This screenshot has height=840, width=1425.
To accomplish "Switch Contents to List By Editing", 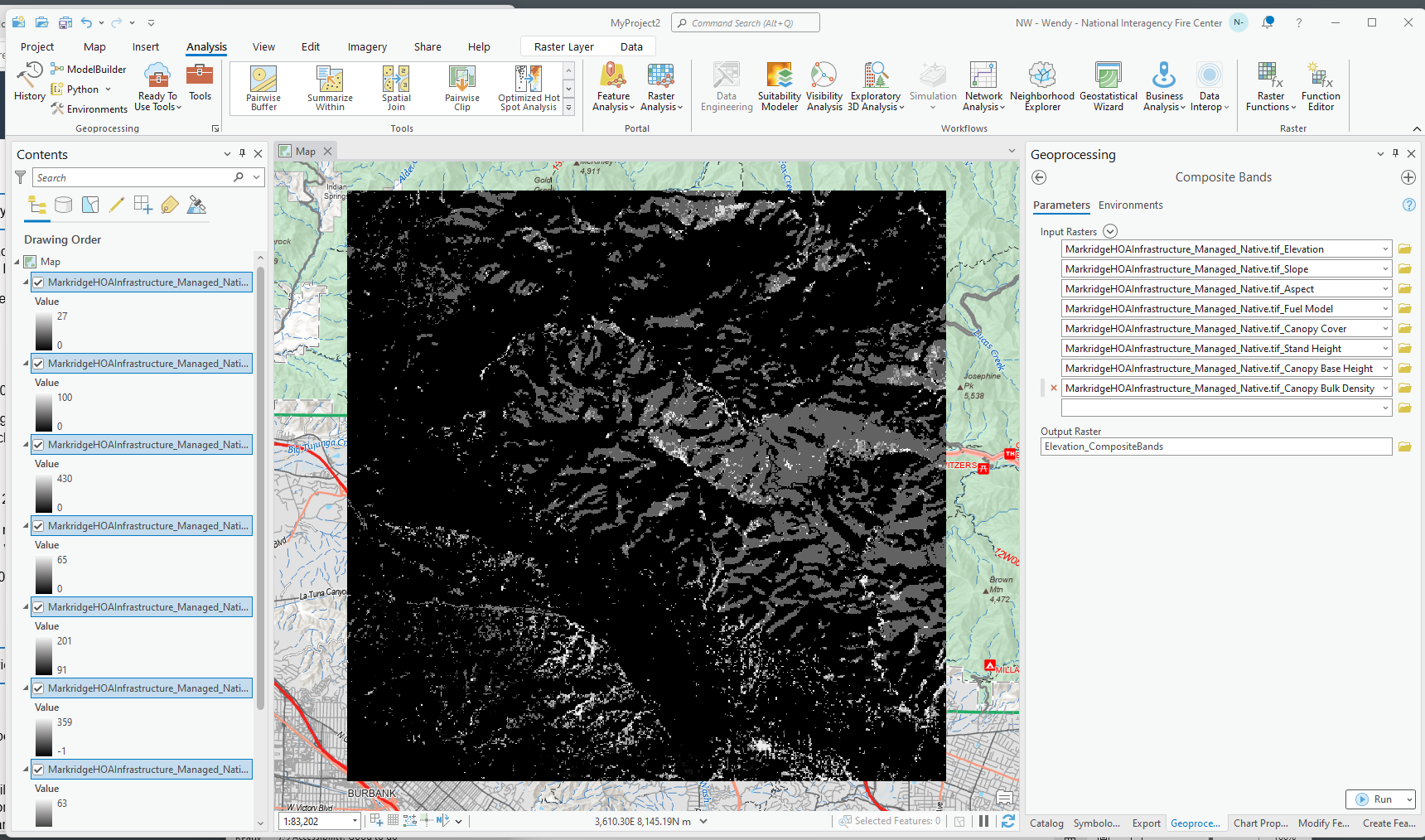I will [x=117, y=205].
